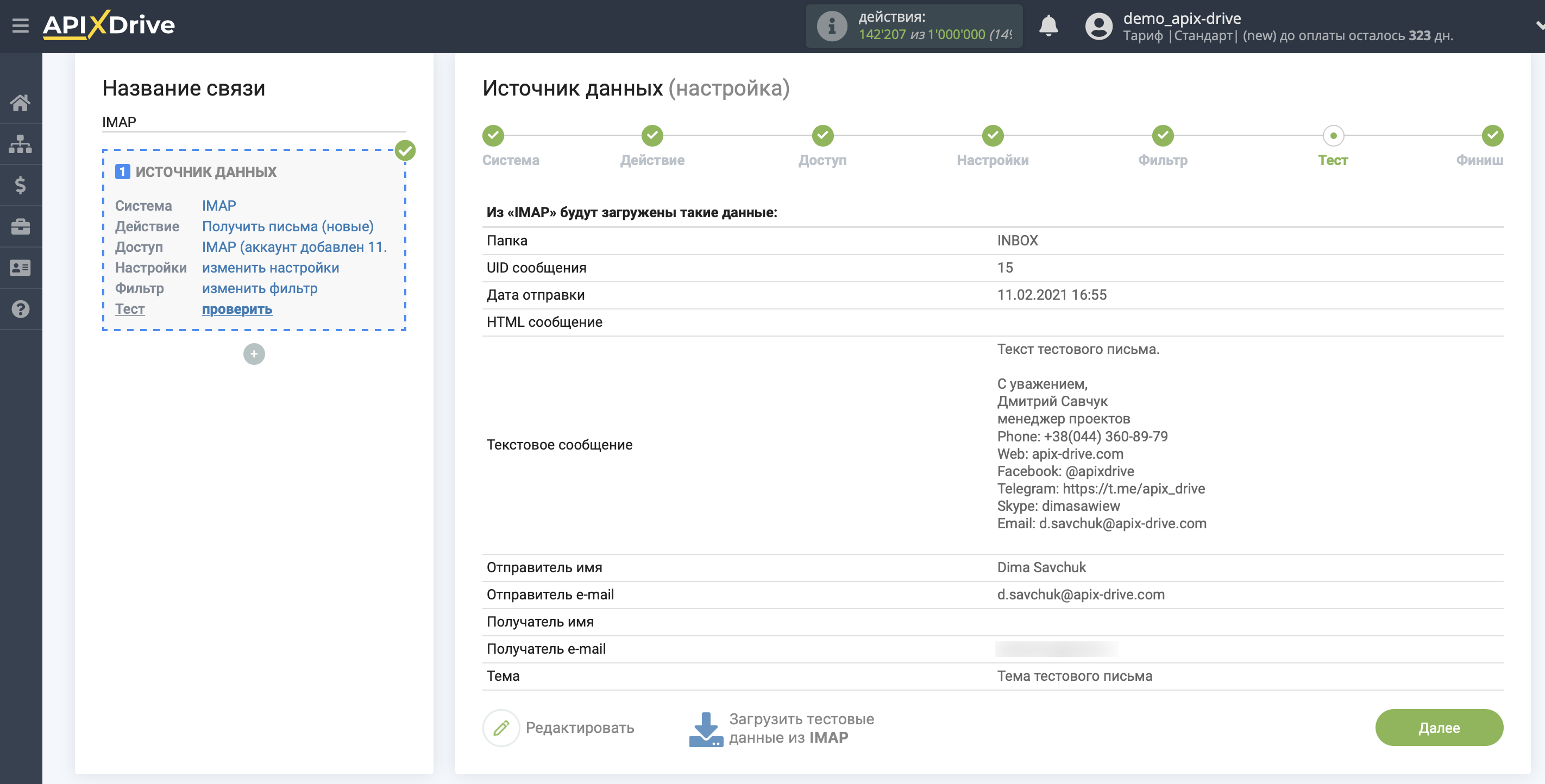Open the connections sitemap sidebar icon
Screen dimensions: 1545x784
[x=21, y=144]
